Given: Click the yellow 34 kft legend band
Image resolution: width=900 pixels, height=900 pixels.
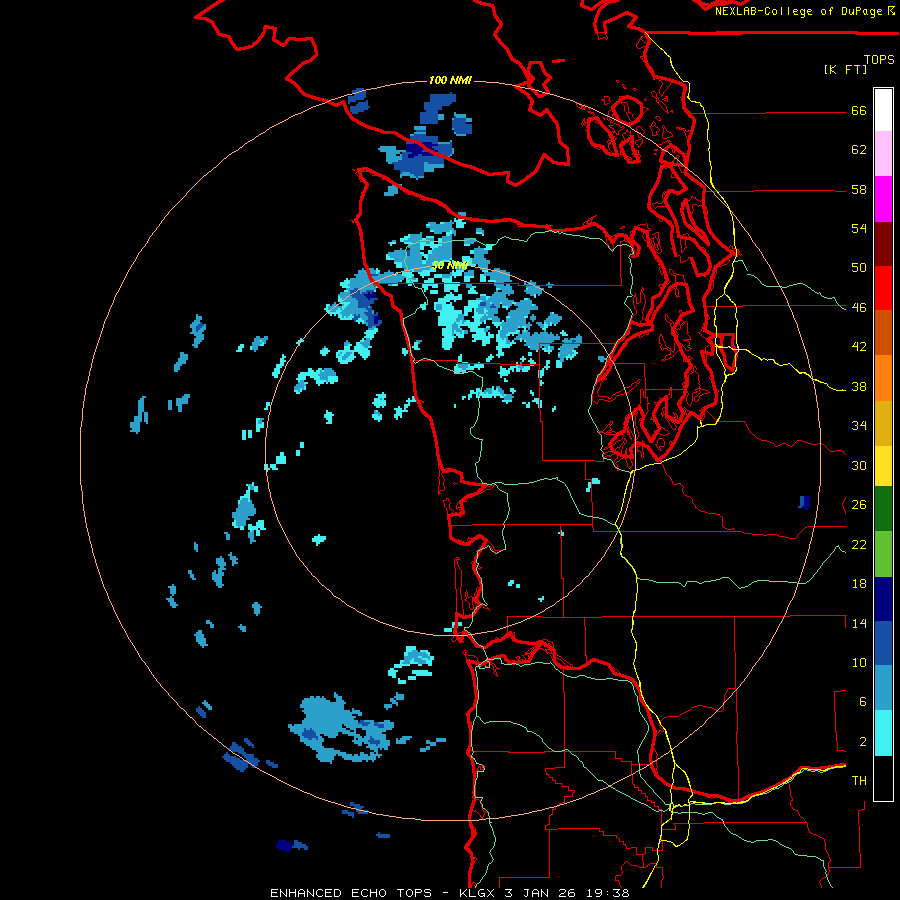Looking at the screenshot, I should coord(883,466).
